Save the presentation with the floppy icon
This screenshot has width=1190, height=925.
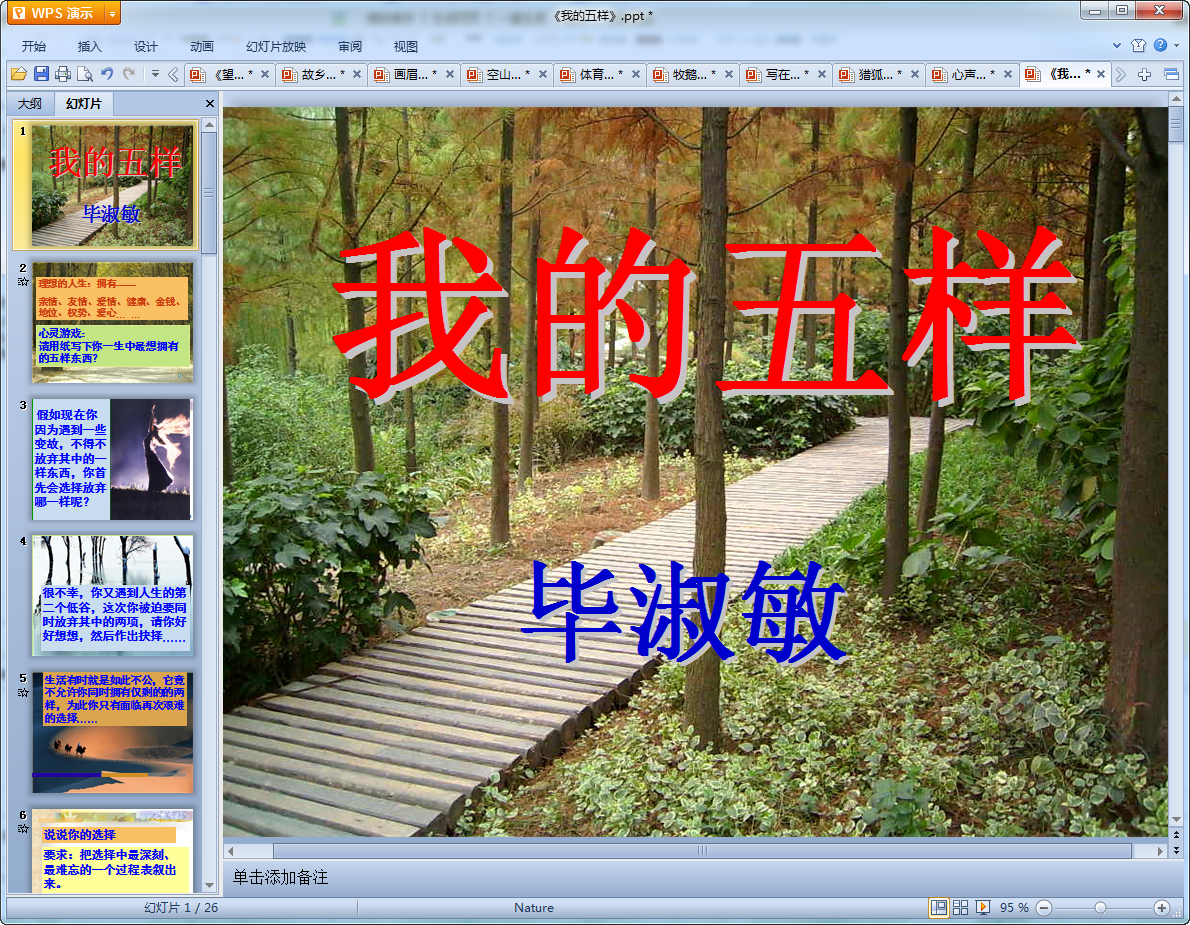[41, 74]
